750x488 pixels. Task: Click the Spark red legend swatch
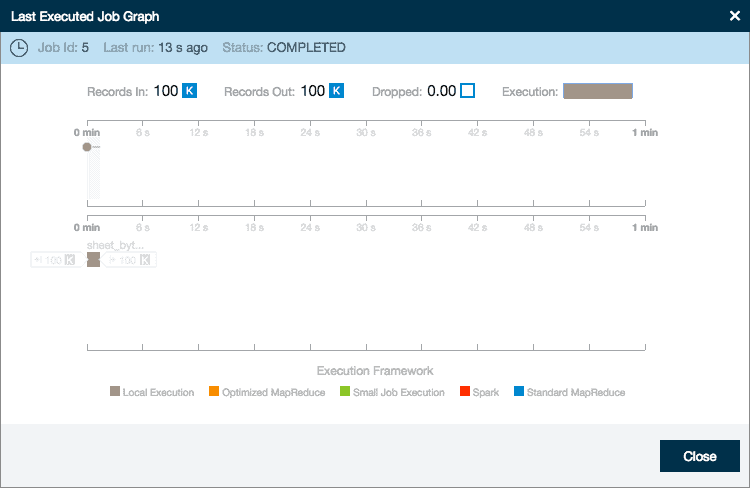465,392
